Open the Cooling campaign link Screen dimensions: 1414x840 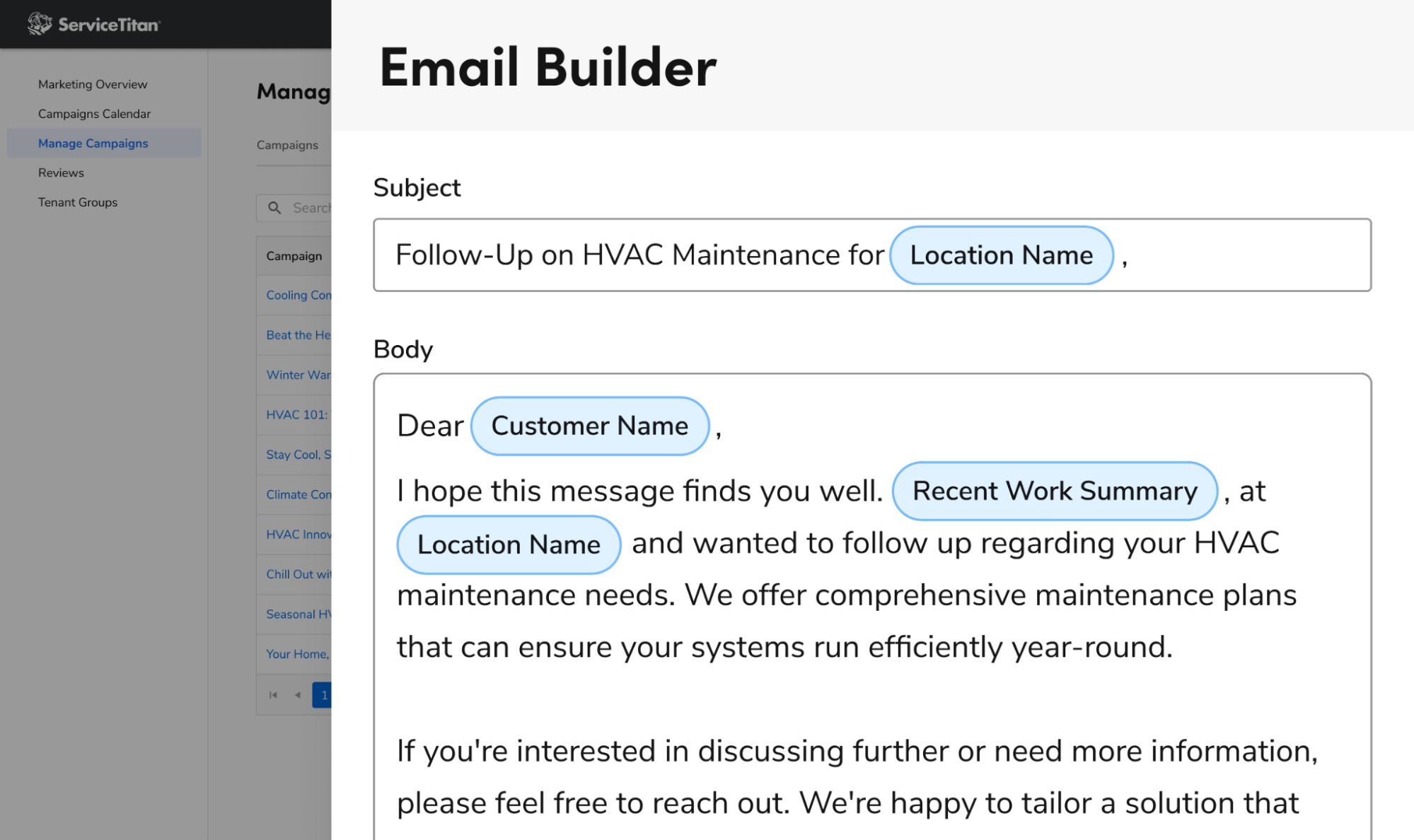pyautogui.click(x=298, y=296)
